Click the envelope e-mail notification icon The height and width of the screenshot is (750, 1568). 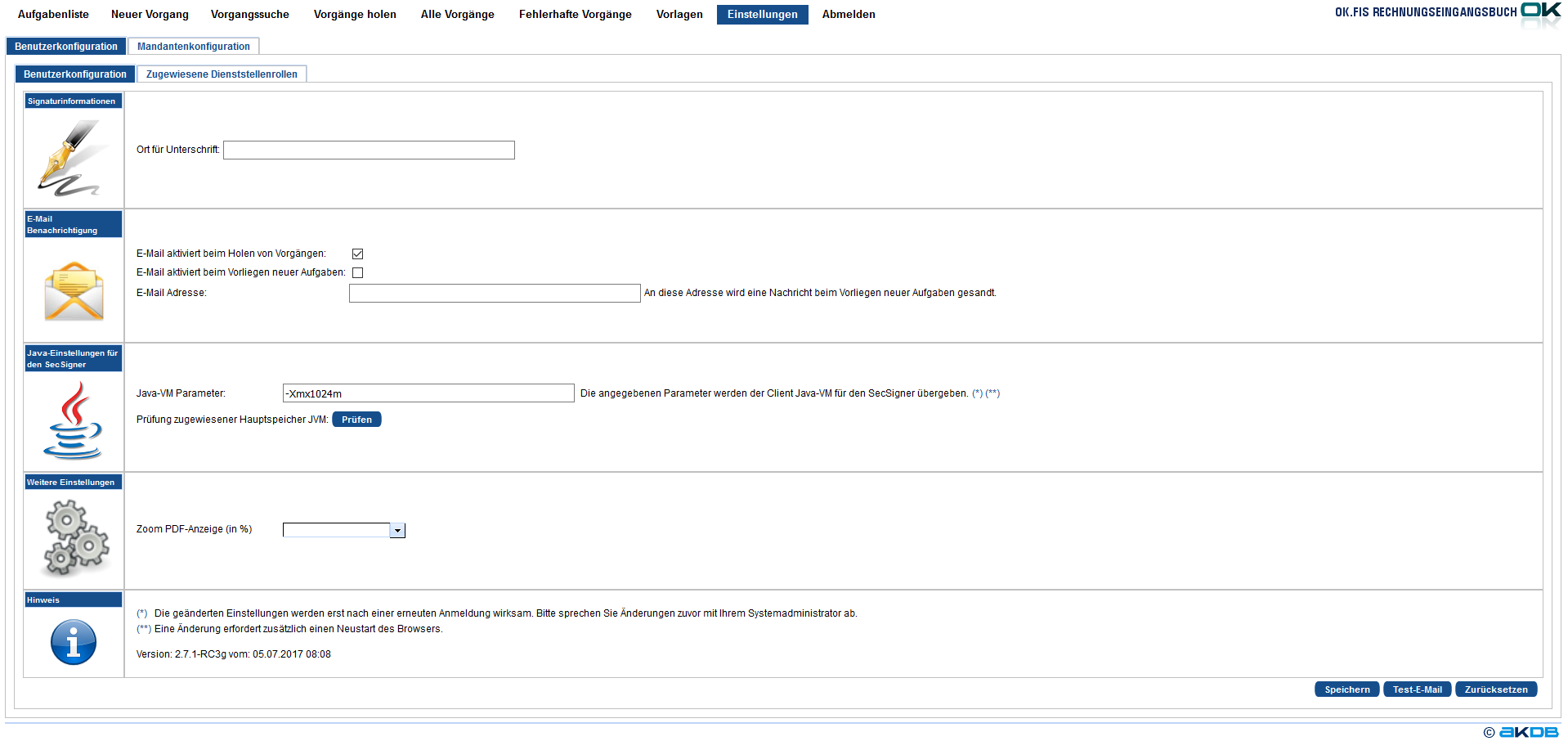74,291
